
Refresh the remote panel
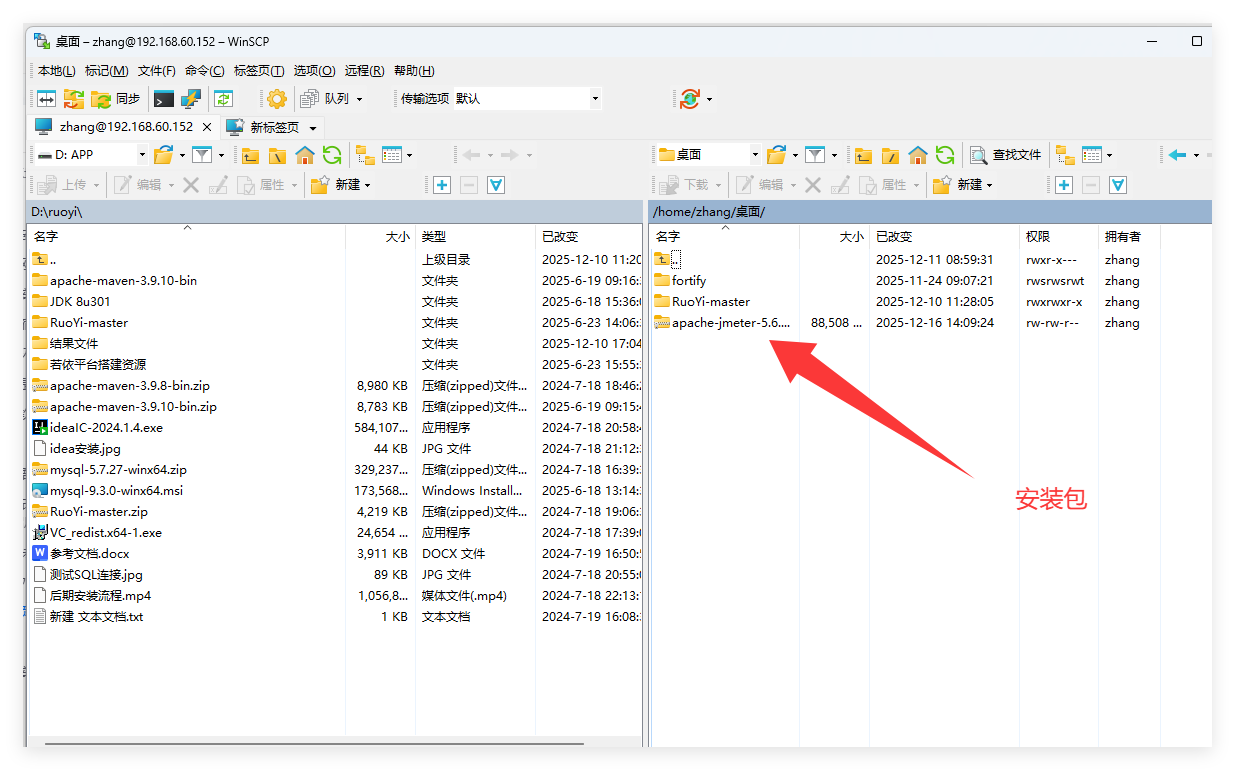click(944, 155)
